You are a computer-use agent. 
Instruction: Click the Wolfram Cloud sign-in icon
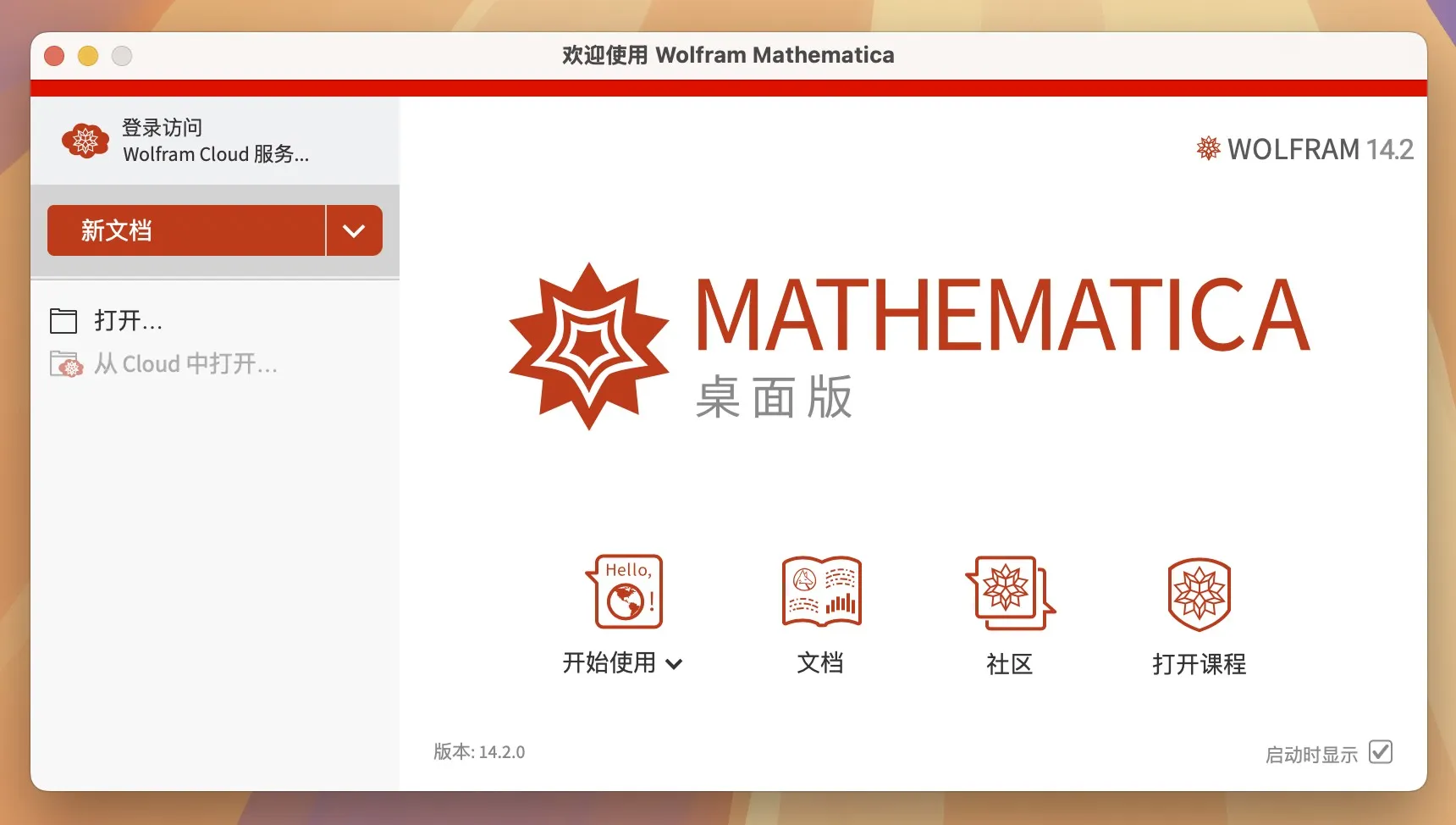pyautogui.click(x=85, y=141)
